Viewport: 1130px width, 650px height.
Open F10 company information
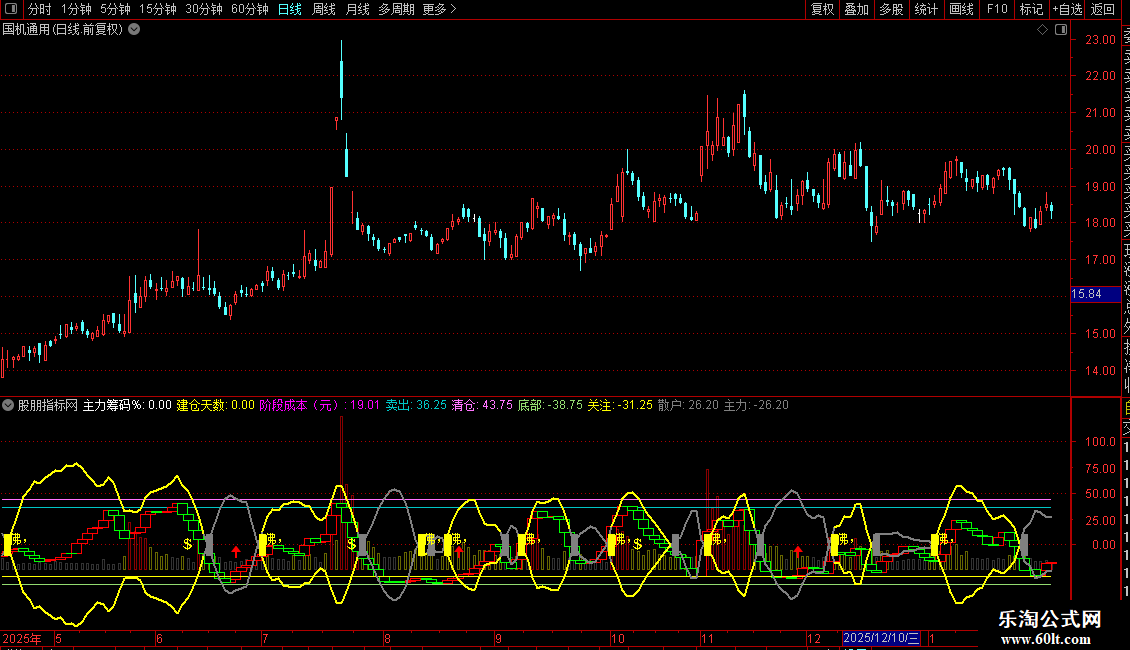point(997,10)
